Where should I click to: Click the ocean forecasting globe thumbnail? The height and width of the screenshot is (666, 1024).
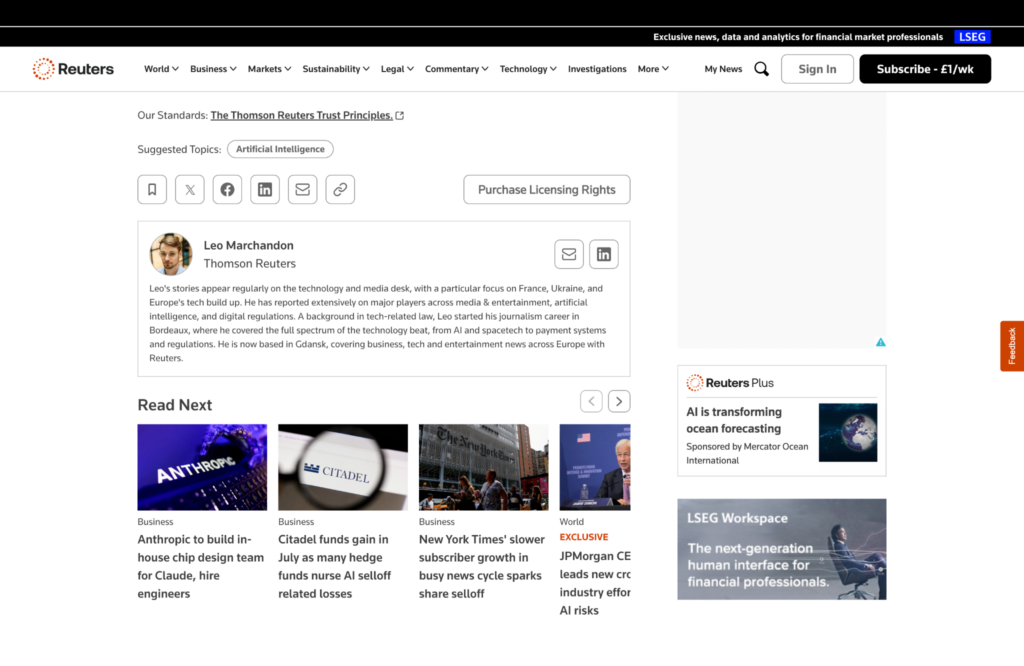click(848, 432)
